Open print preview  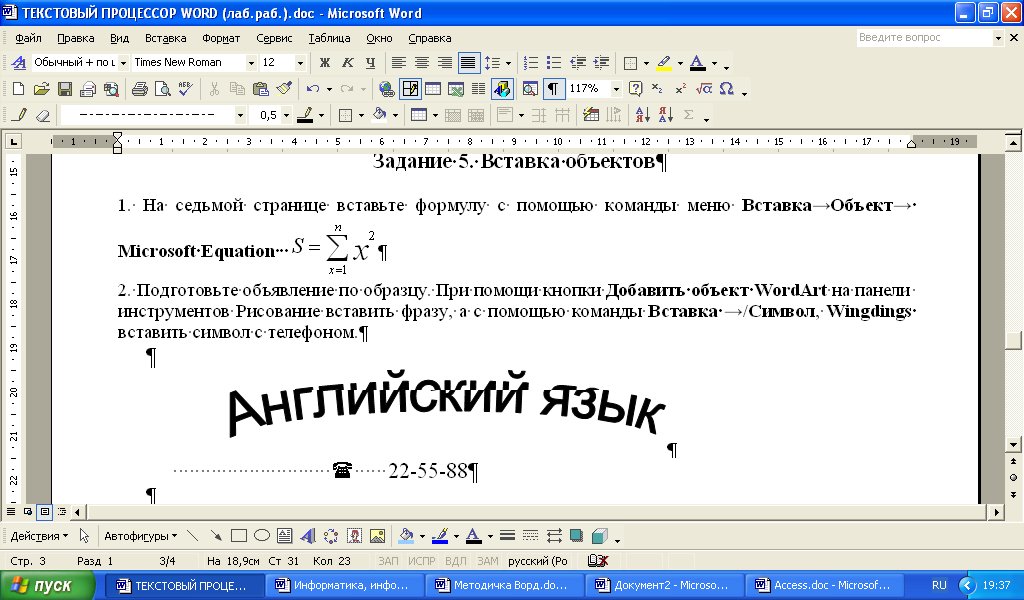(x=163, y=89)
